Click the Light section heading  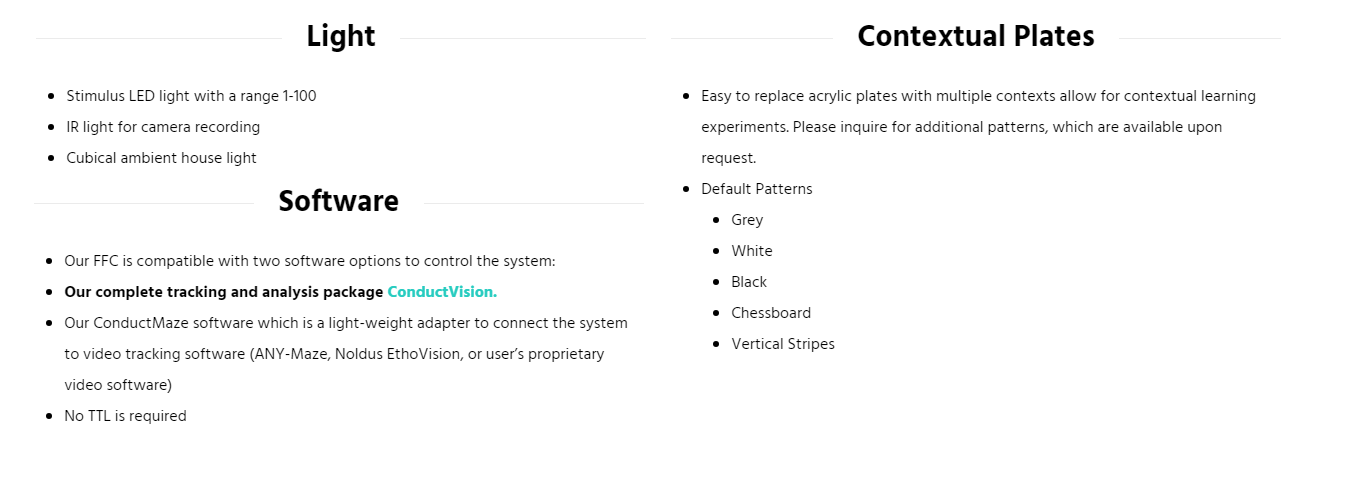341,37
